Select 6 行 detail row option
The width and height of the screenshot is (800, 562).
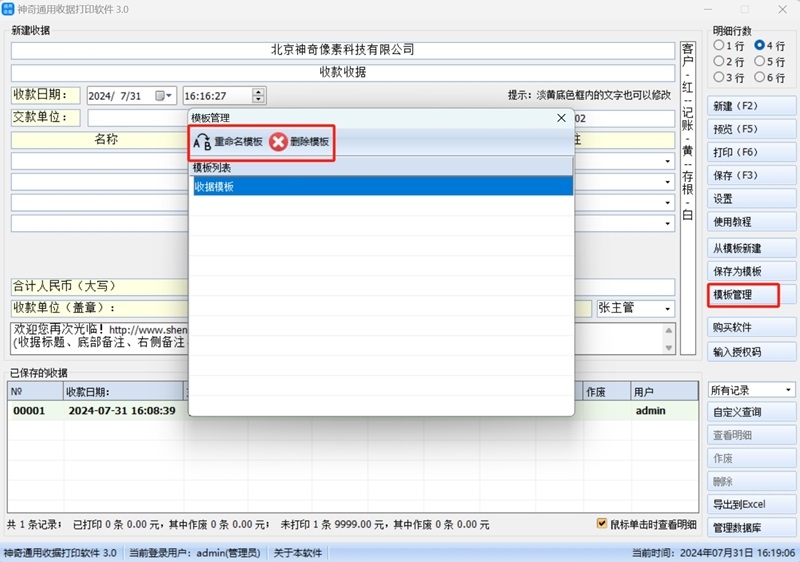[770, 78]
